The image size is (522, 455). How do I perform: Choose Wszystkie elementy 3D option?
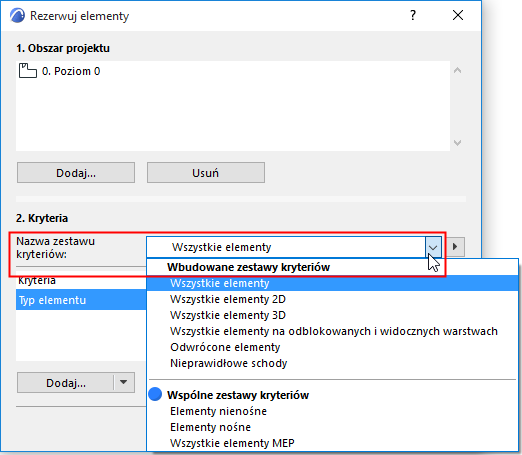[332, 315]
